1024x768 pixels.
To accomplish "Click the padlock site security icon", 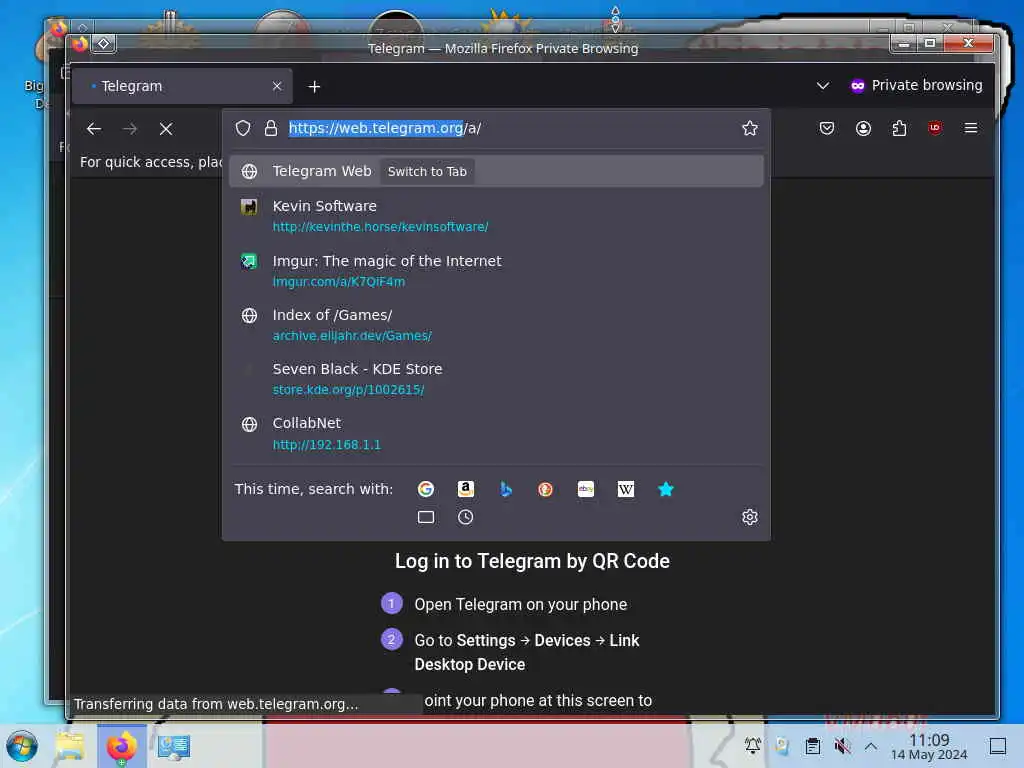I will click(270, 128).
